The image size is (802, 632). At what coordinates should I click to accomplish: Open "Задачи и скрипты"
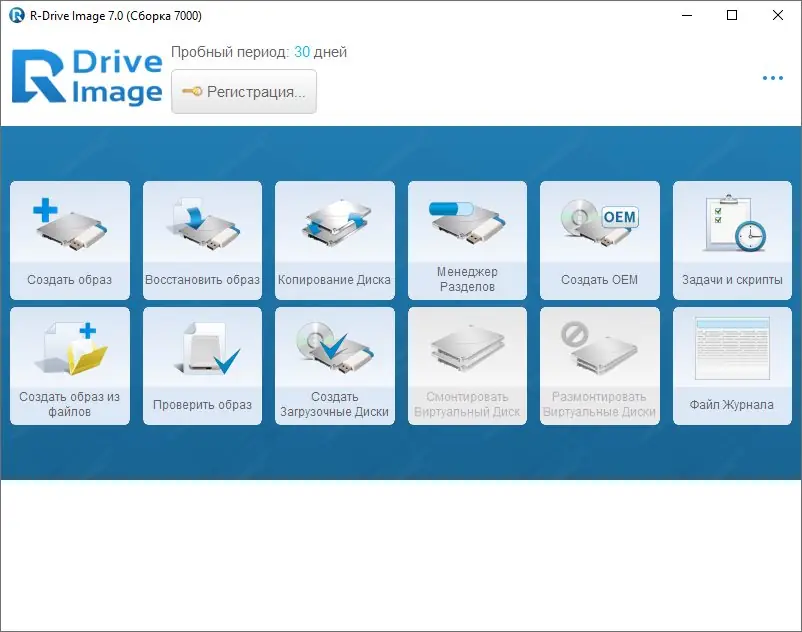click(732, 238)
